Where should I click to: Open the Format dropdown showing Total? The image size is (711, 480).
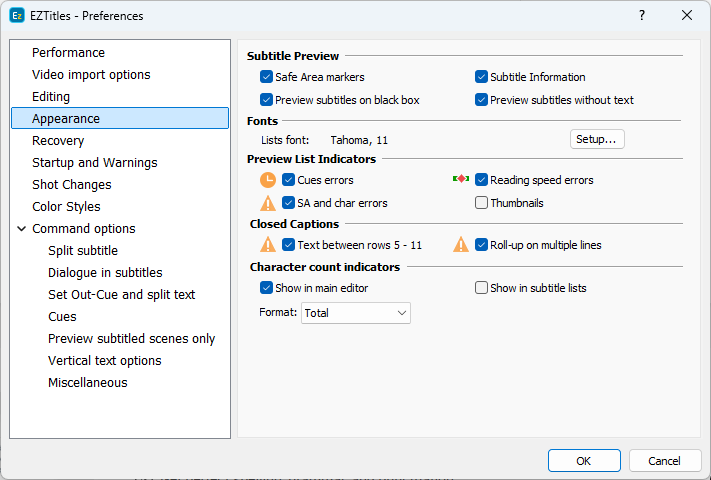(x=356, y=313)
